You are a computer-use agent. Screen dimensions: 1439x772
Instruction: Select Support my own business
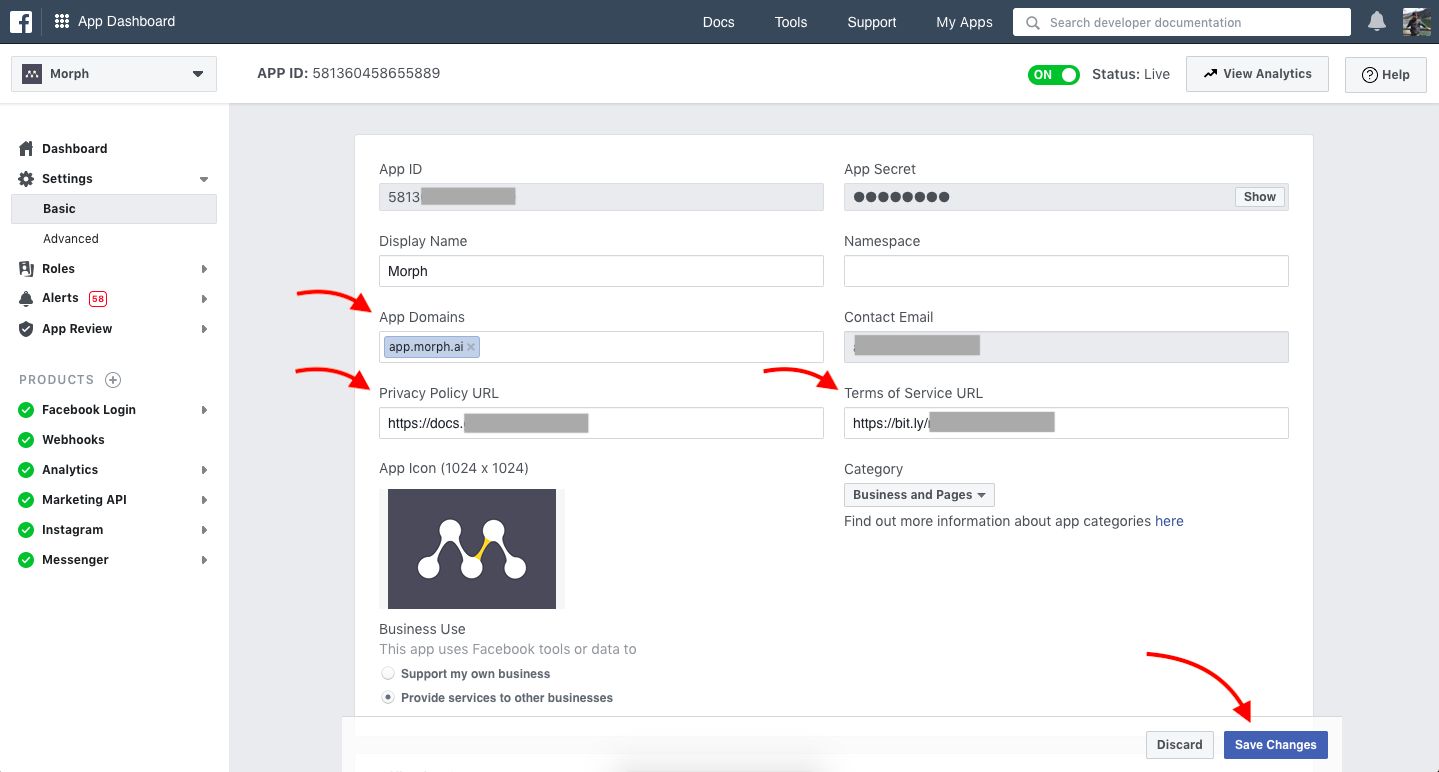pos(388,674)
